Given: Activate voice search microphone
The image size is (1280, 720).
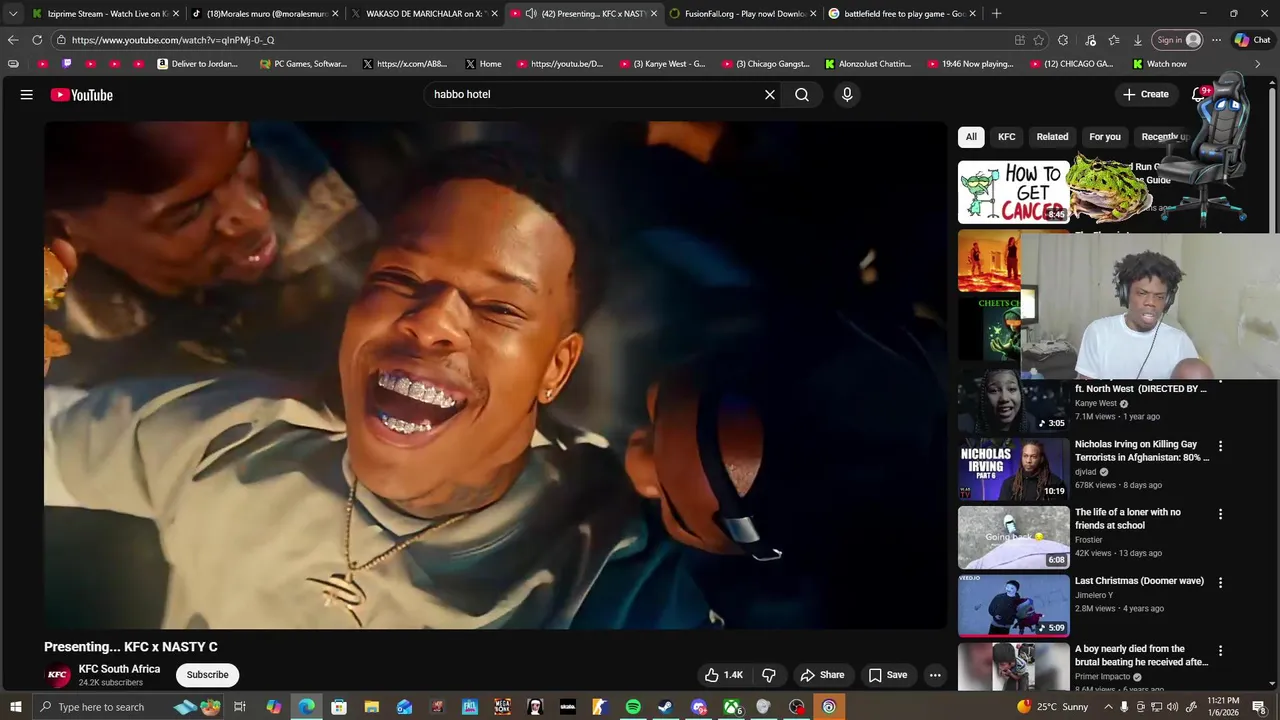Looking at the screenshot, I should click(847, 95).
